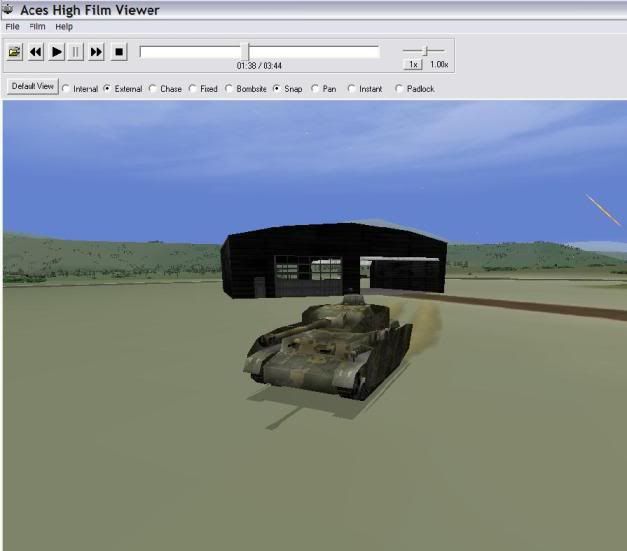Rewind the film playback
The image size is (627, 551).
[x=36, y=52]
